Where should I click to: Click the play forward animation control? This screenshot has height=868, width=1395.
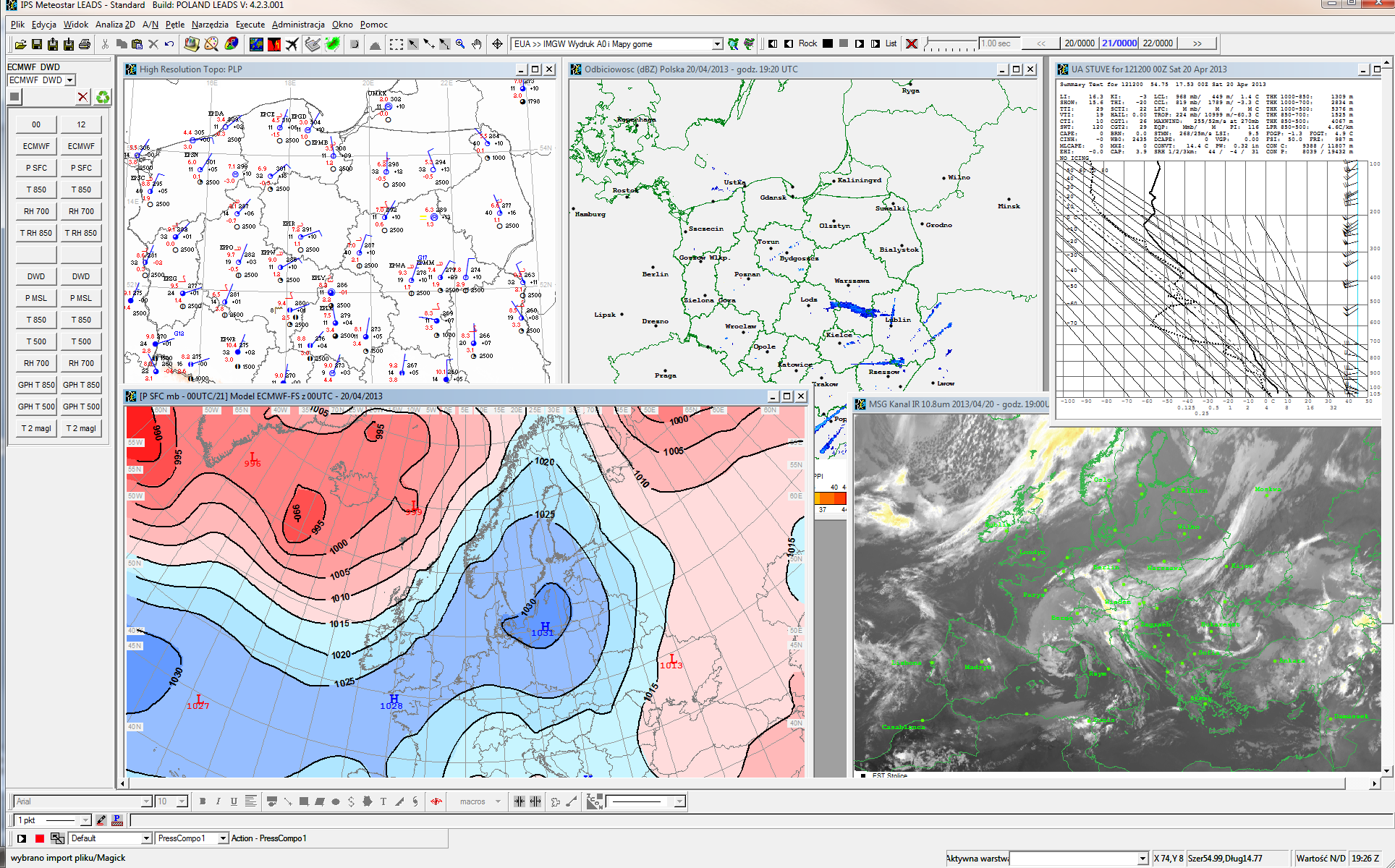(860, 43)
